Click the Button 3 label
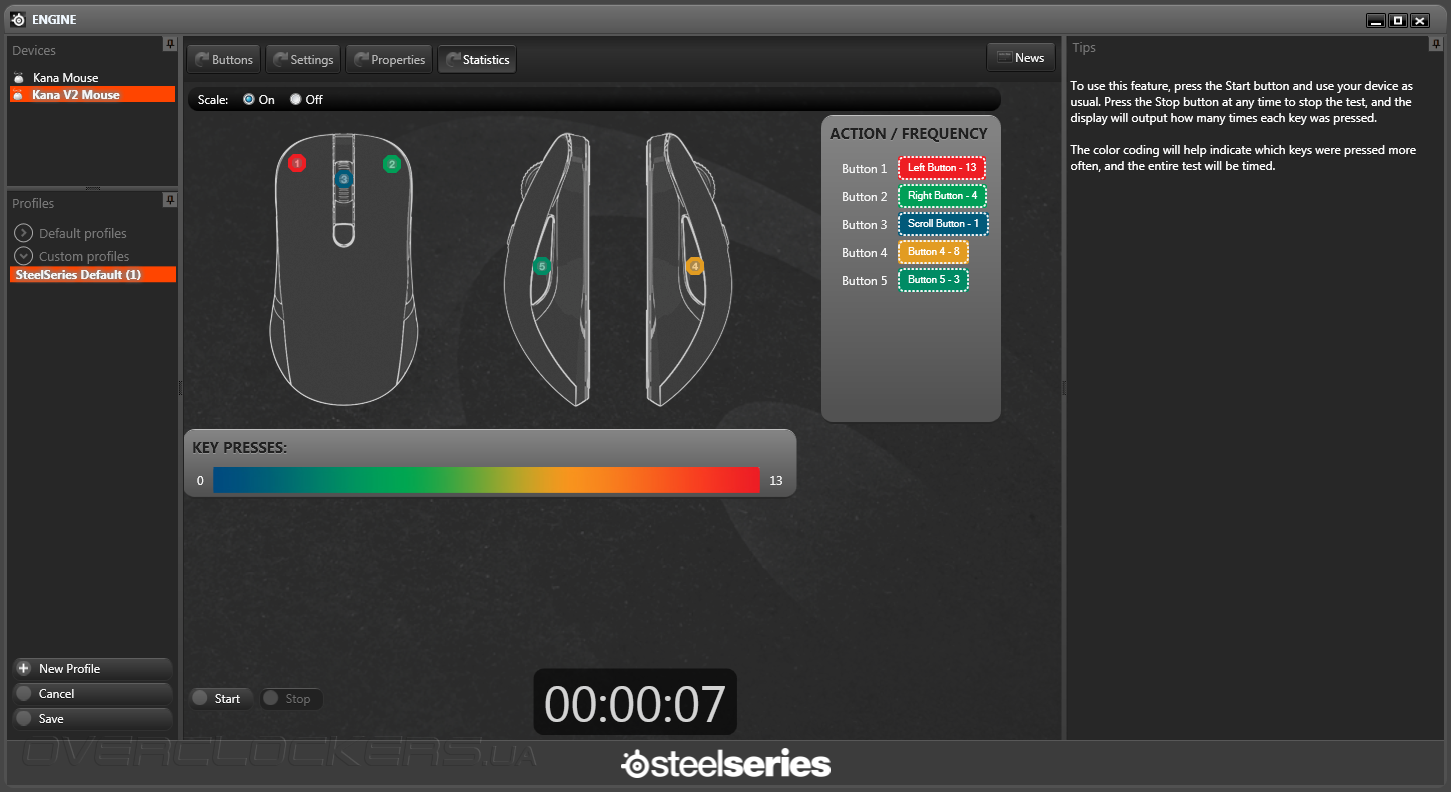Screen dimensions: 1451x792 865,225
